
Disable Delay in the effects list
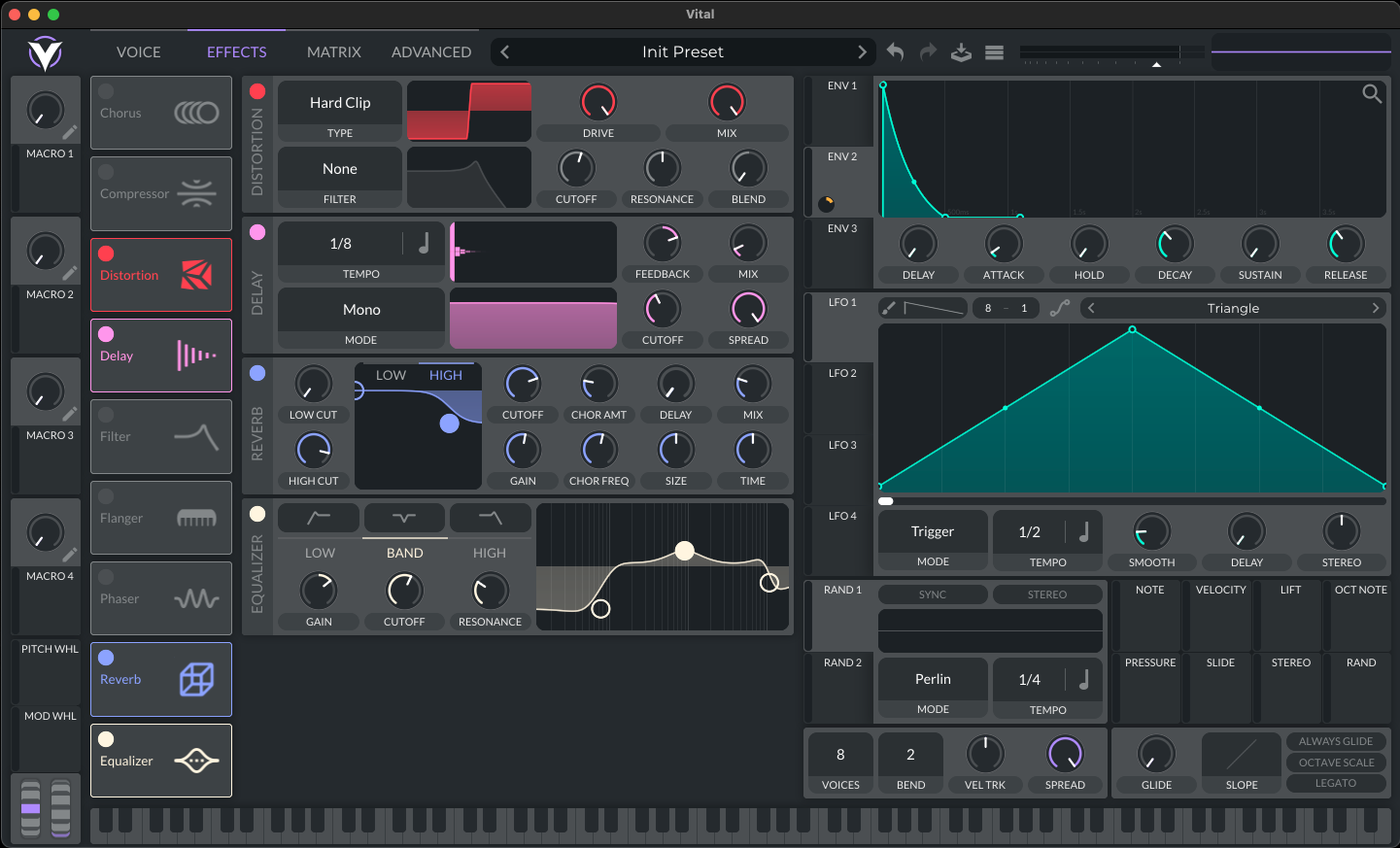click(106, 334)
